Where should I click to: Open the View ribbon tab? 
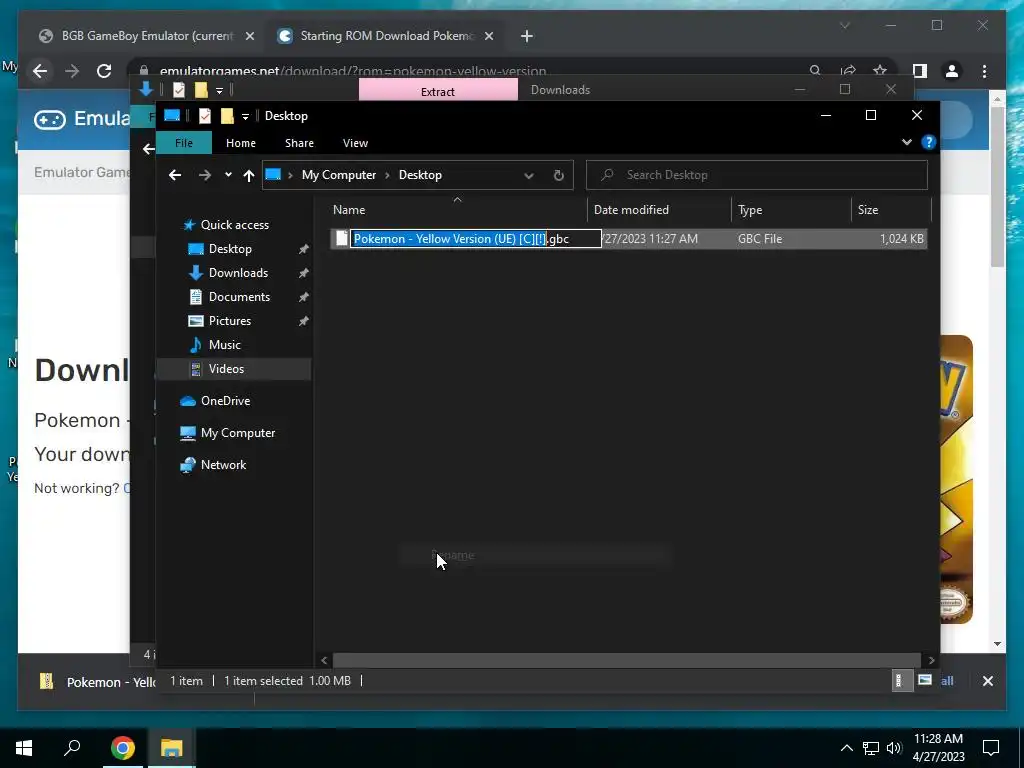point(355,143)
